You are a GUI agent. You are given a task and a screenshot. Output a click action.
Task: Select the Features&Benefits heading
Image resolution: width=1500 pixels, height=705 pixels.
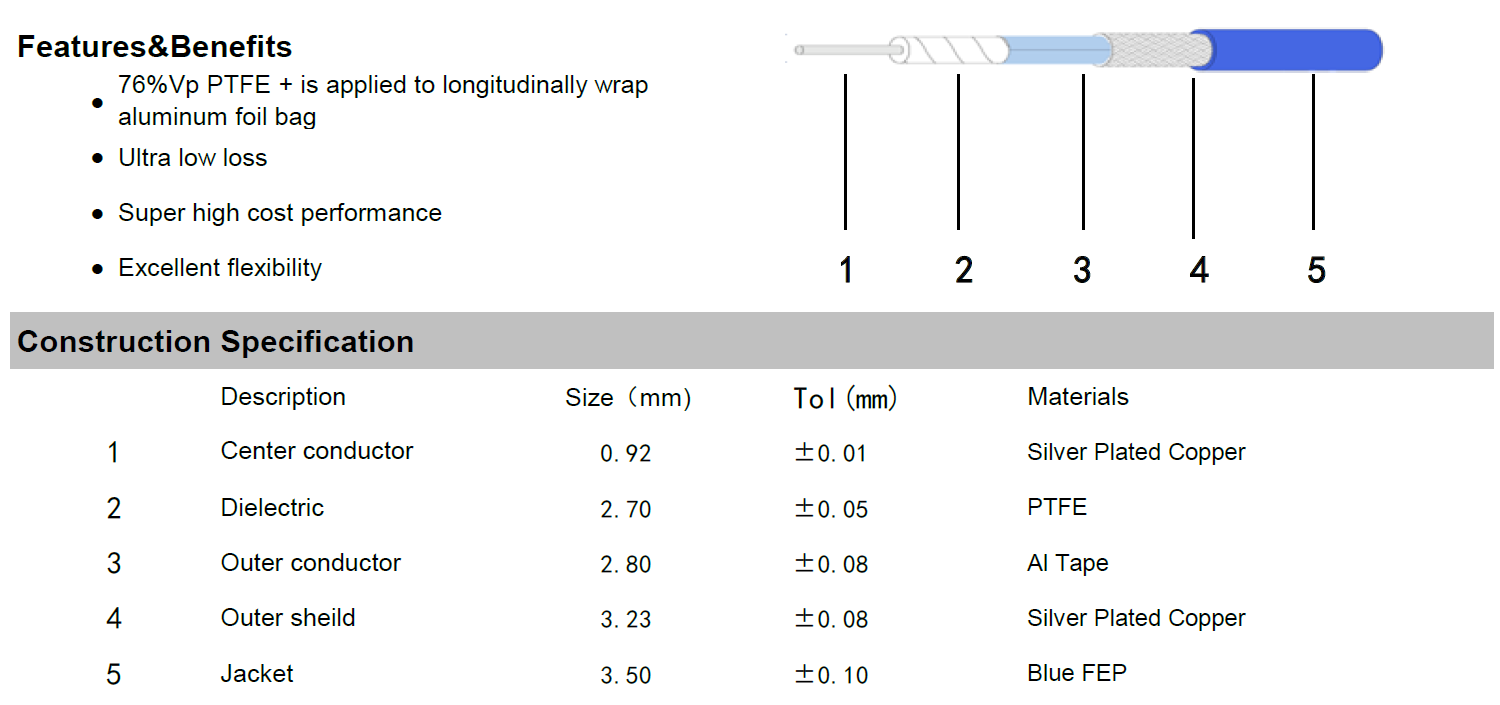[x=155, y=47]
